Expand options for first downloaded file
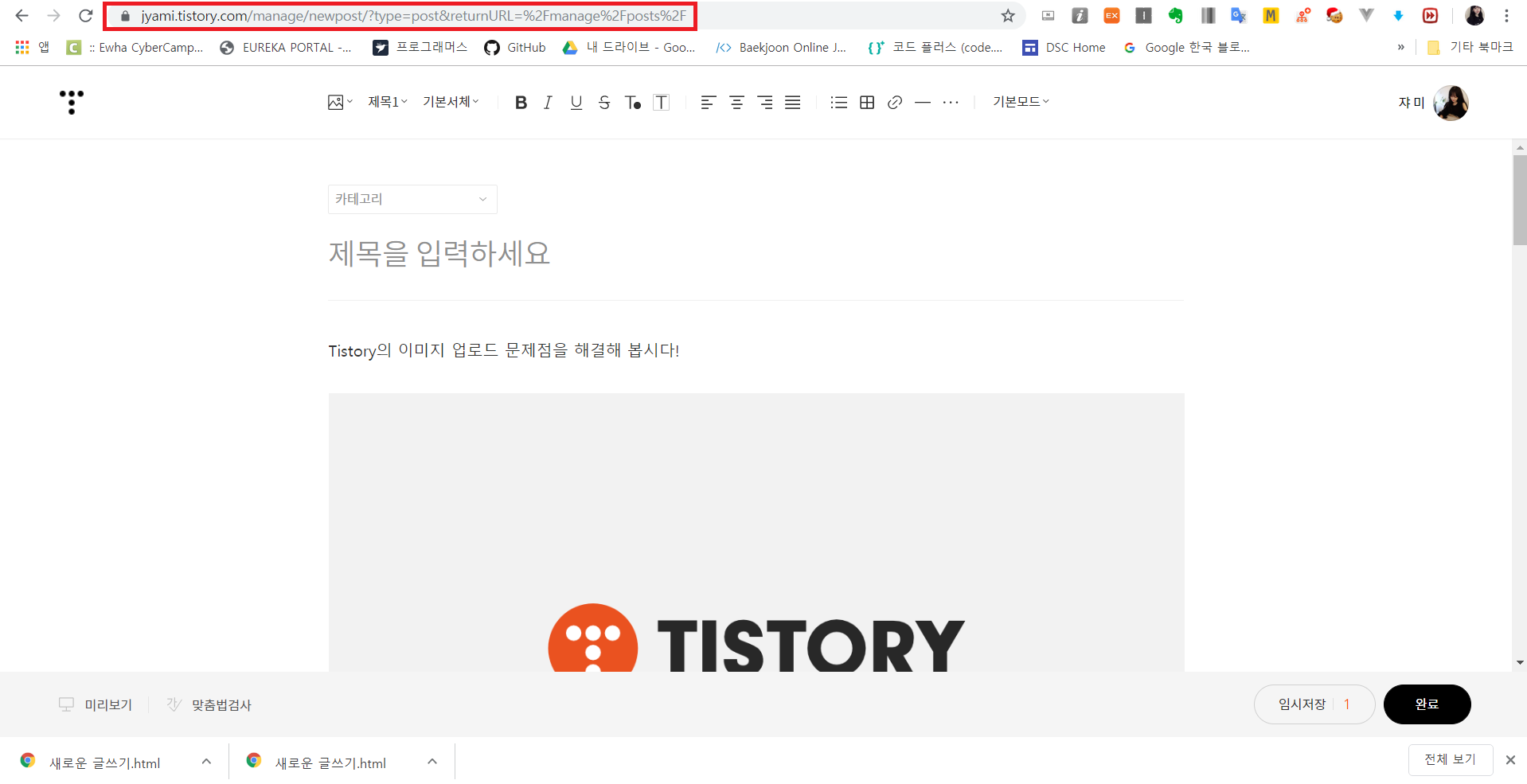The height and width of the screenshot is (784, 1527). 206,762
